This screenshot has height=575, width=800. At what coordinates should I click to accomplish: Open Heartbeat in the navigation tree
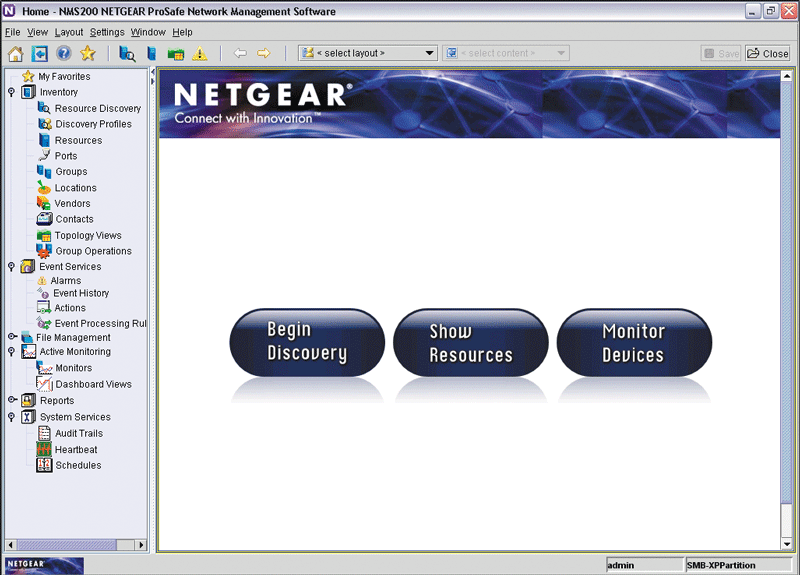click(75, 450)
